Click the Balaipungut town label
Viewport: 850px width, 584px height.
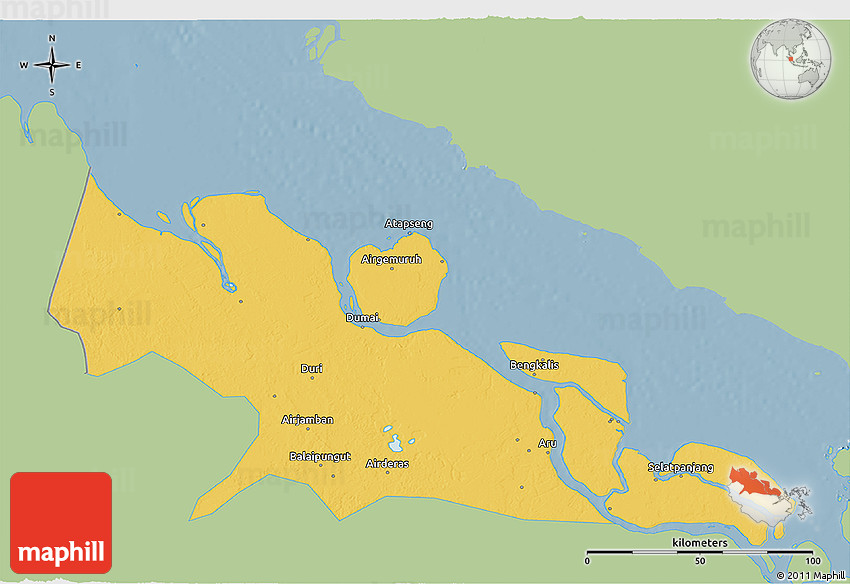[320, 456]
